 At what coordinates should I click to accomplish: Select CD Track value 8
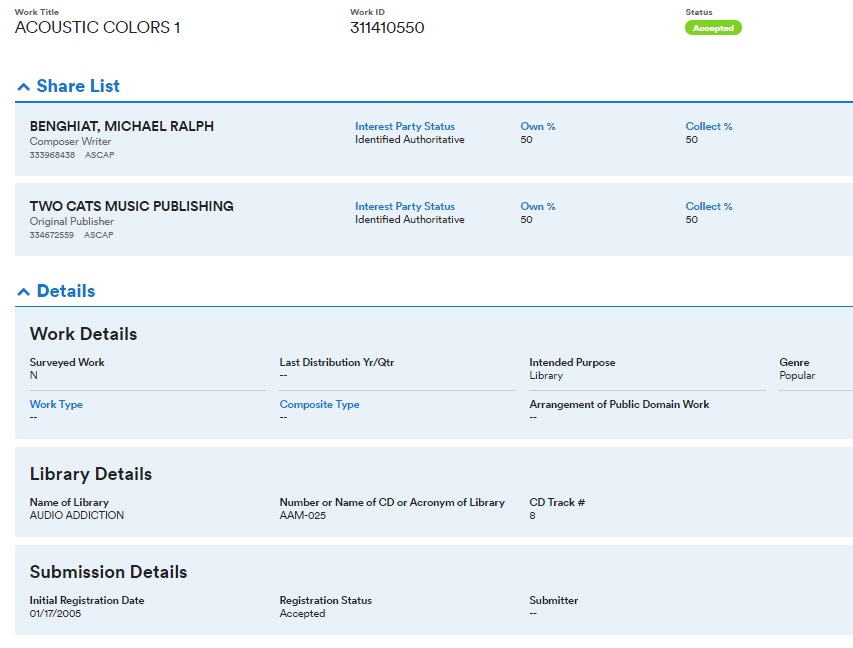533,515
